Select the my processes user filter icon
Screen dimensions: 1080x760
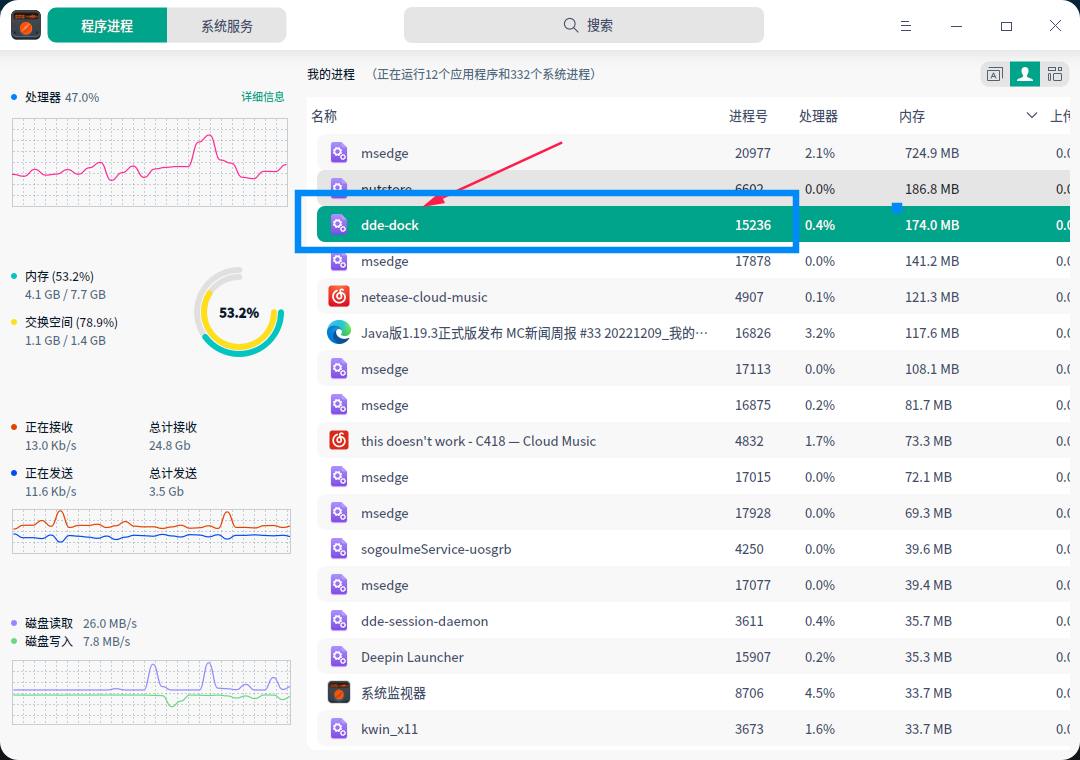coord(1024,74)
